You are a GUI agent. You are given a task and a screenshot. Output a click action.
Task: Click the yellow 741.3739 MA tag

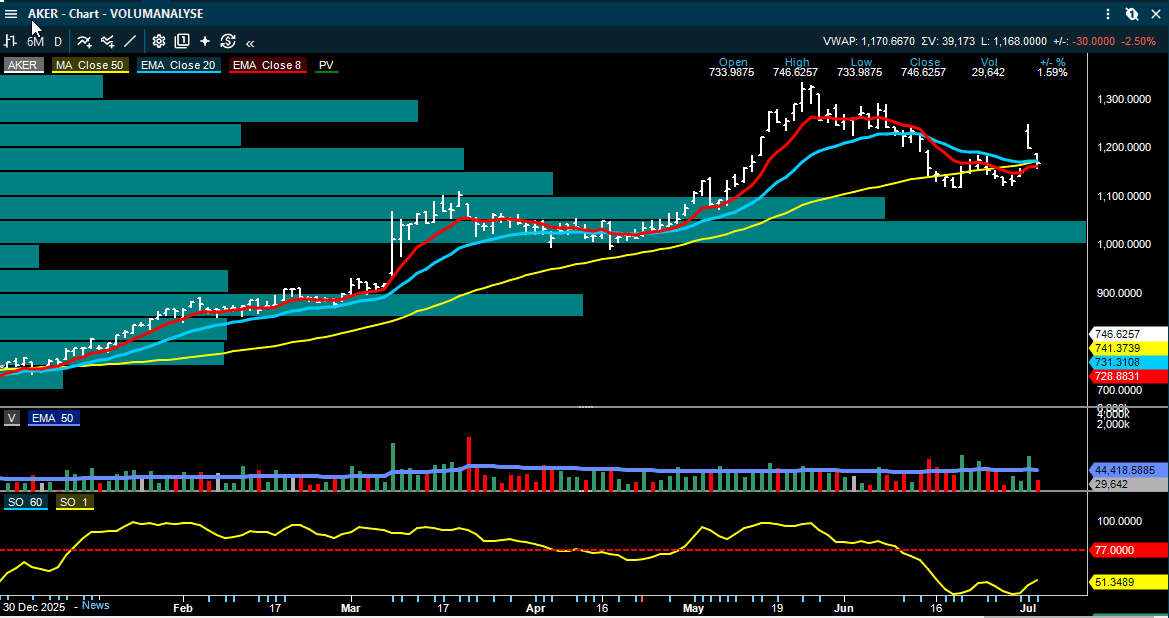[x=1129, y=348]
